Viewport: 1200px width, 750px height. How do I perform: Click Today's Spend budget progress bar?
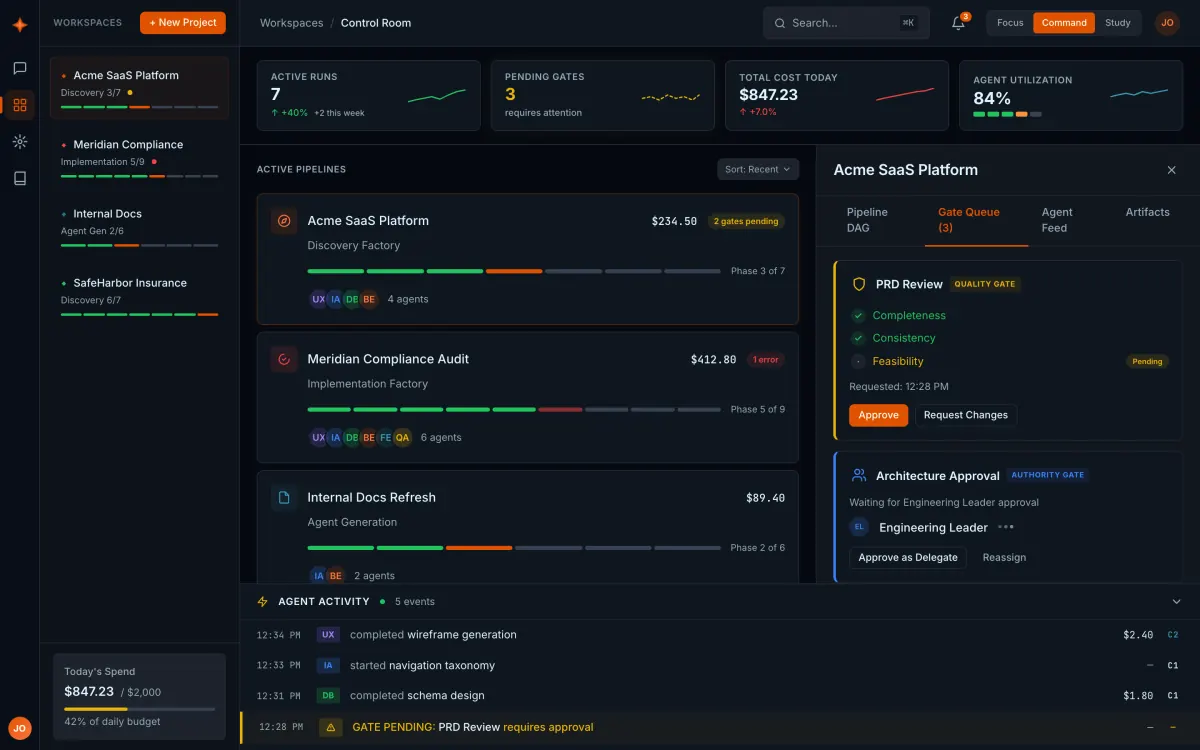pyautogui.click(x=139, y=709)
